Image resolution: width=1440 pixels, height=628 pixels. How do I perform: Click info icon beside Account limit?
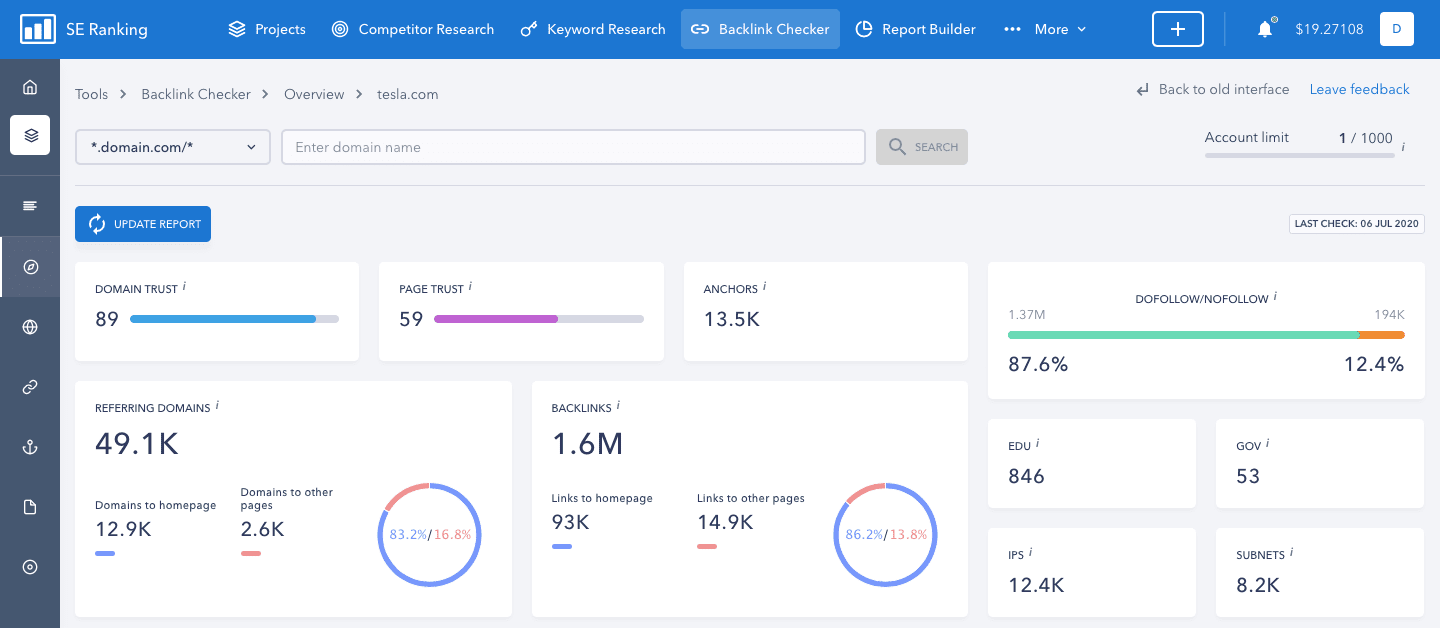coord(1403,146)
